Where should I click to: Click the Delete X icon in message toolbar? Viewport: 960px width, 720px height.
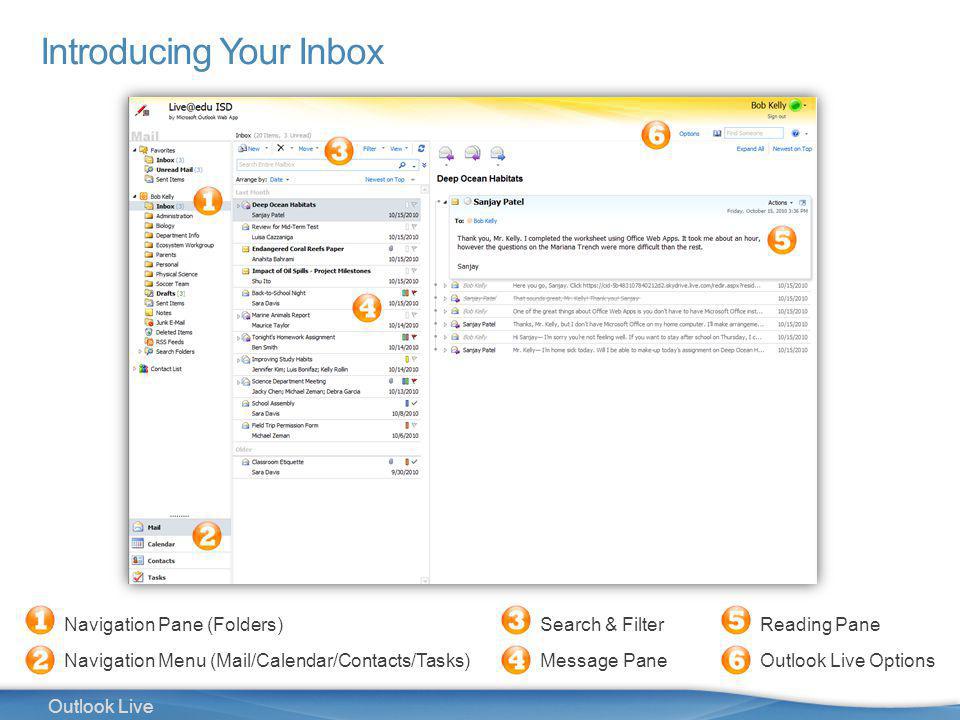click(280, 148)
